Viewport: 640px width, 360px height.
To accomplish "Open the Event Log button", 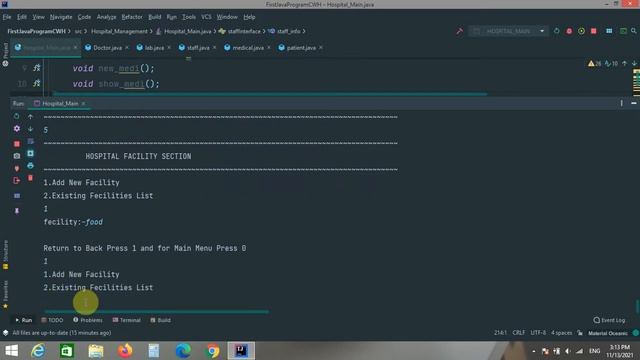I will coord(609,320).
